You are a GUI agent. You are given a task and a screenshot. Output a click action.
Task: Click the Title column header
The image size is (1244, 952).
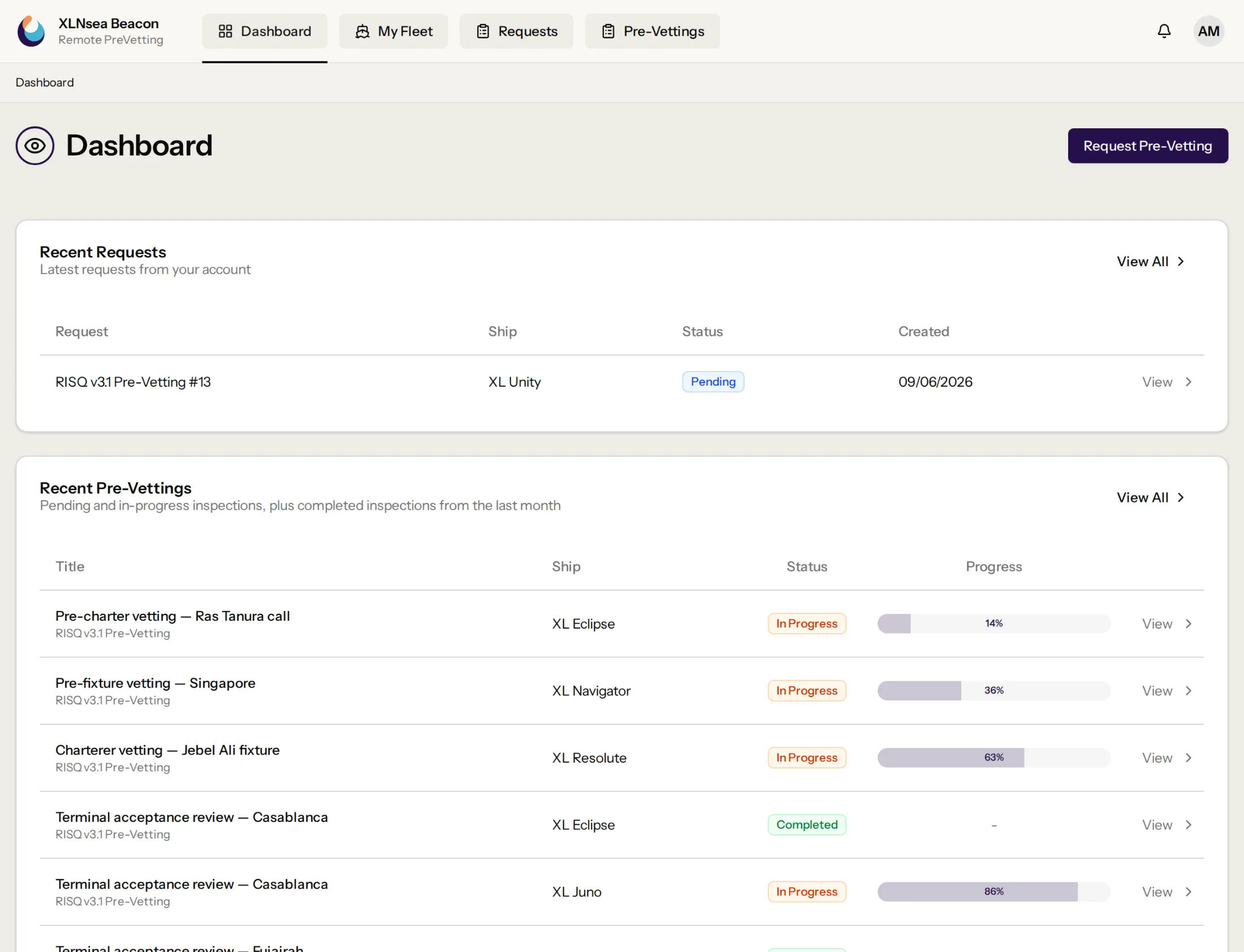pos(70,566)
